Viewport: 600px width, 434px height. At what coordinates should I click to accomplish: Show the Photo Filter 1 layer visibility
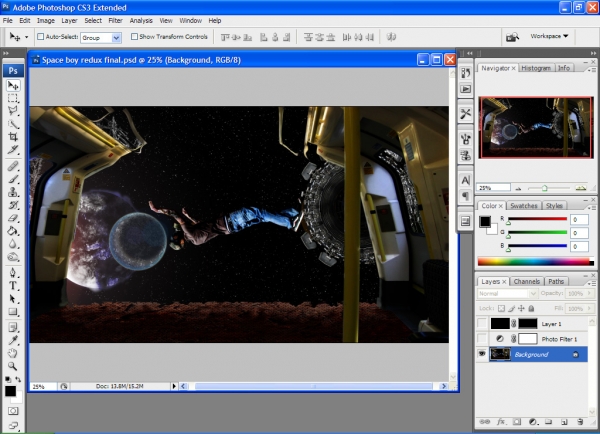482,339
